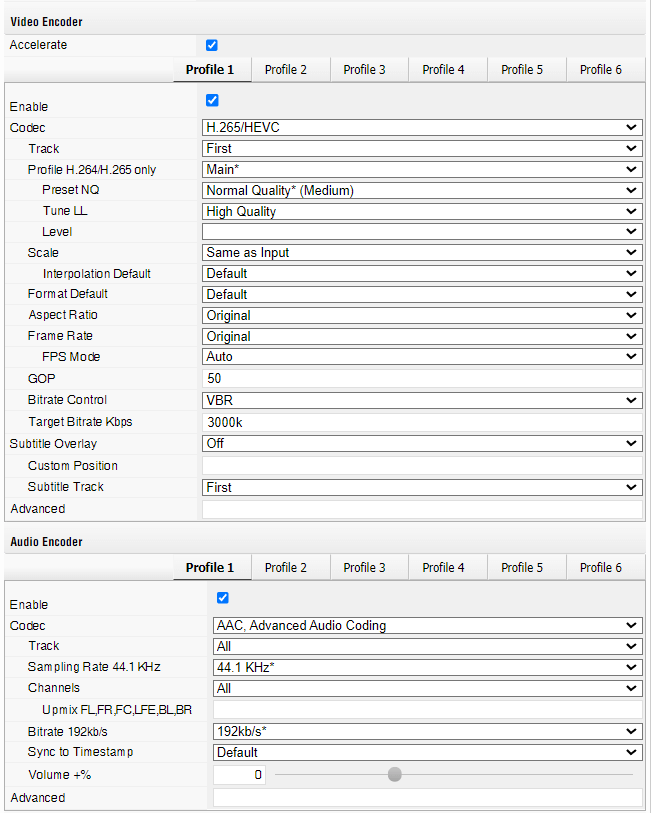
Task: Select video encoder Profile 5 tab
Action: click(522, 69)
